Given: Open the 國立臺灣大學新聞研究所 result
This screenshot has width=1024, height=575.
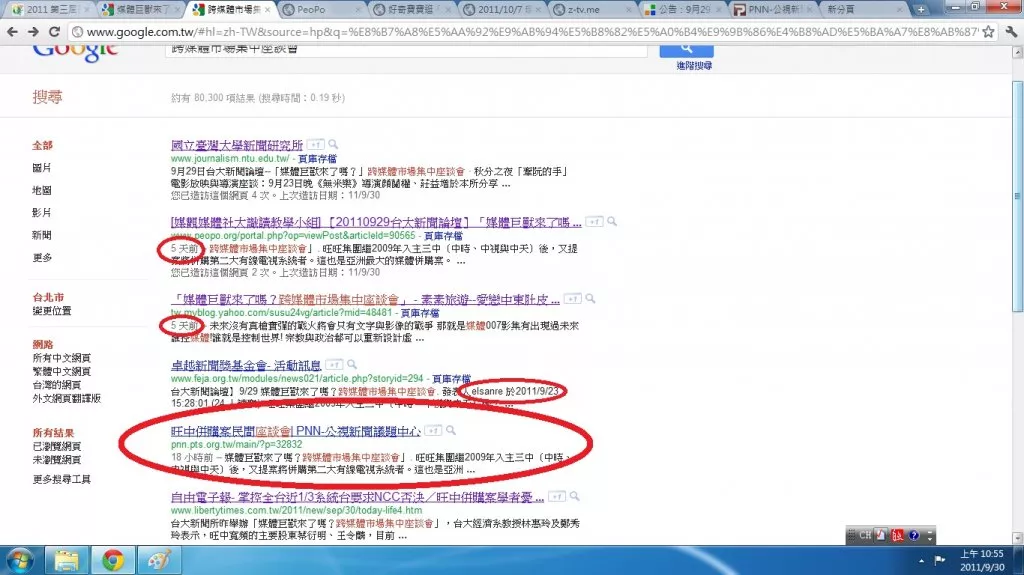Looking at the screenshot, I should coord(236,145).
